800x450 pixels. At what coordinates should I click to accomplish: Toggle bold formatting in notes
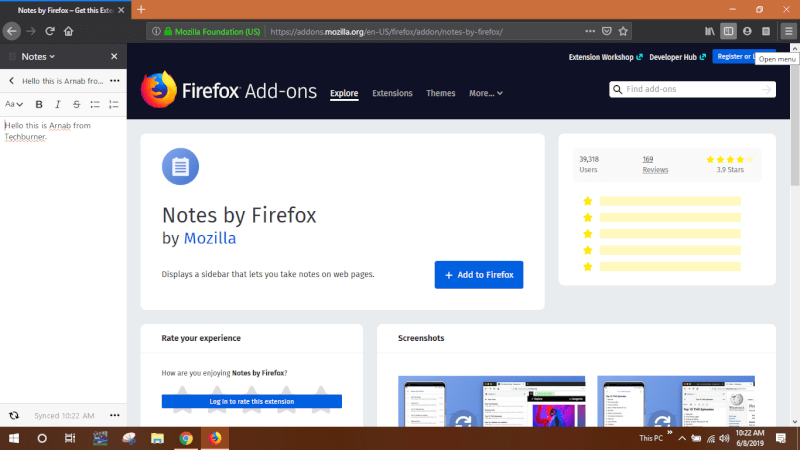tap(39, 104)
